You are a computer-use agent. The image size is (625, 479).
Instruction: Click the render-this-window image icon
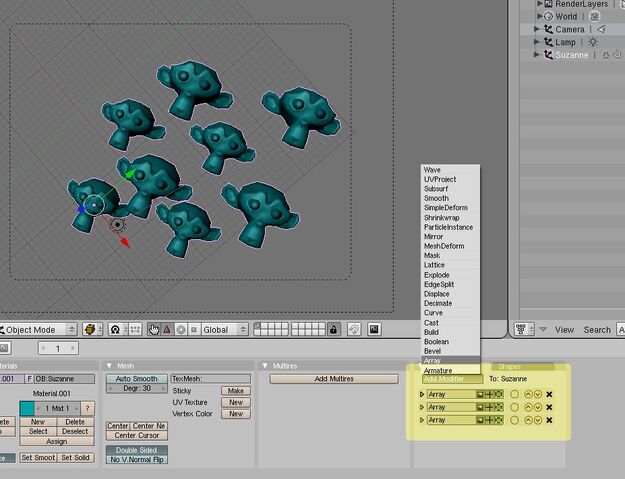tap(374, 329)
